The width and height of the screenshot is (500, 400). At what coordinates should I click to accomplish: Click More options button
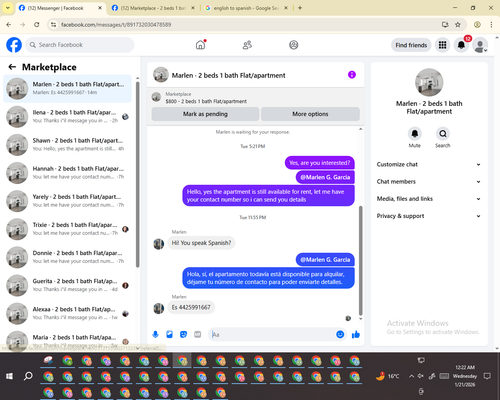pyautogui.click(x=310, y=114)
